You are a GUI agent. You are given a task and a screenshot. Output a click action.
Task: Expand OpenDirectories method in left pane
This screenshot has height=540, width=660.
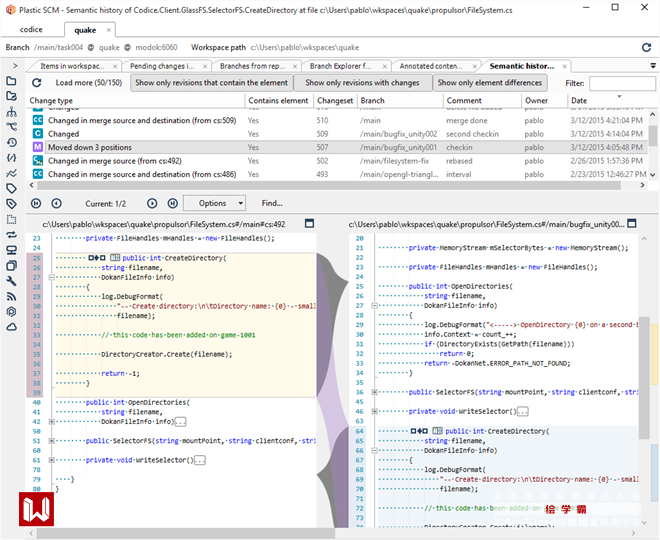pos(51,422)
